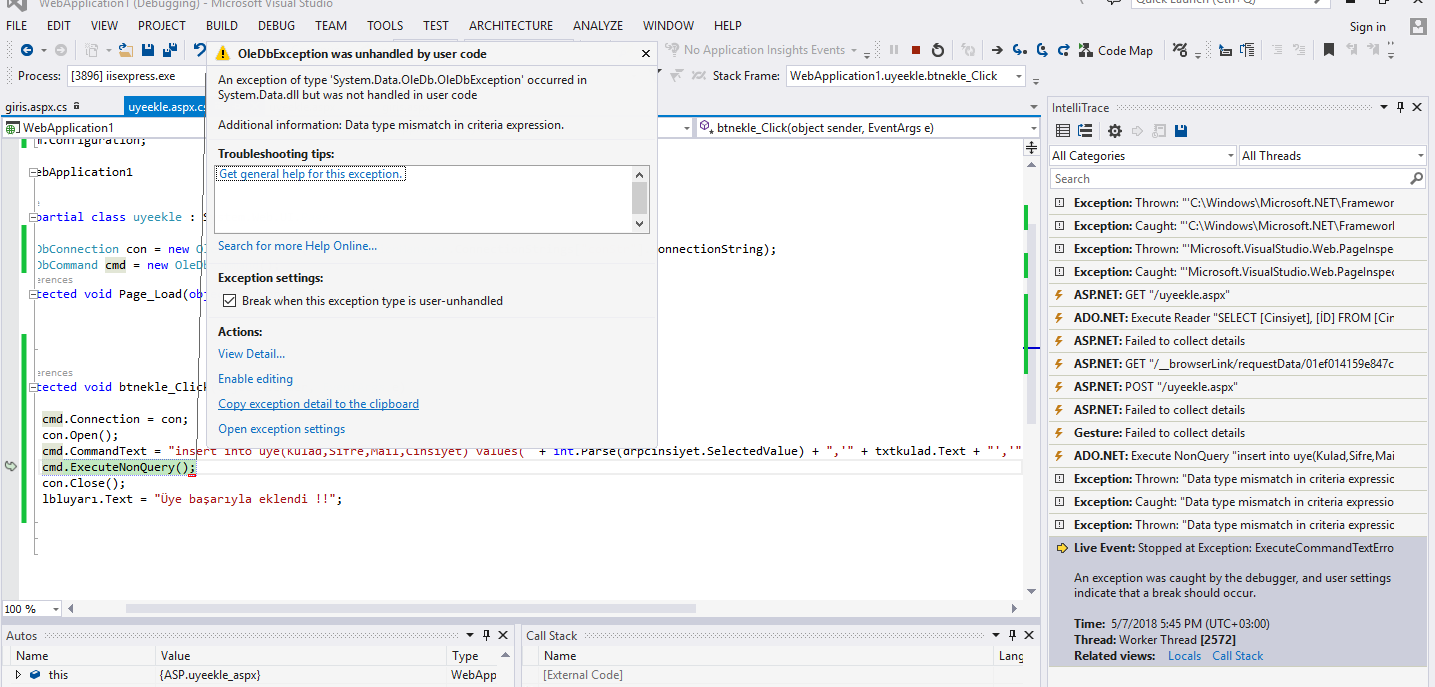Image resolution: width=1435 pixels, height=687 pixels.
Task: Pin the Autos panel
Action: [487, 635]
